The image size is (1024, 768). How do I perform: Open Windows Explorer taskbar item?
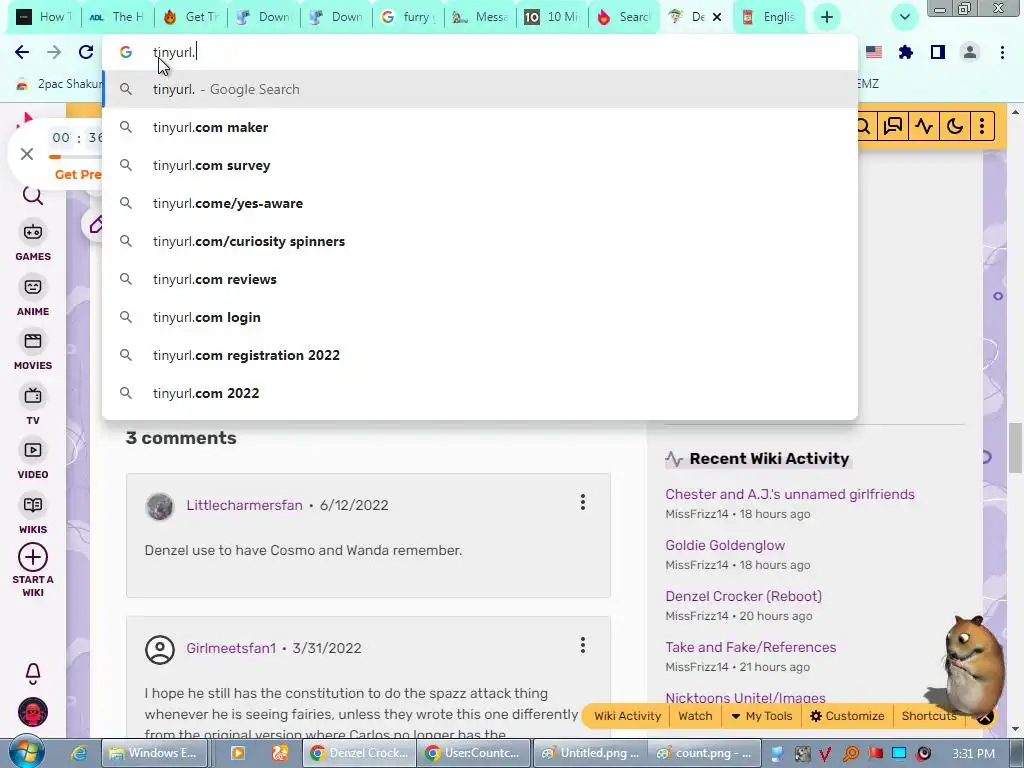coord(155,753)
